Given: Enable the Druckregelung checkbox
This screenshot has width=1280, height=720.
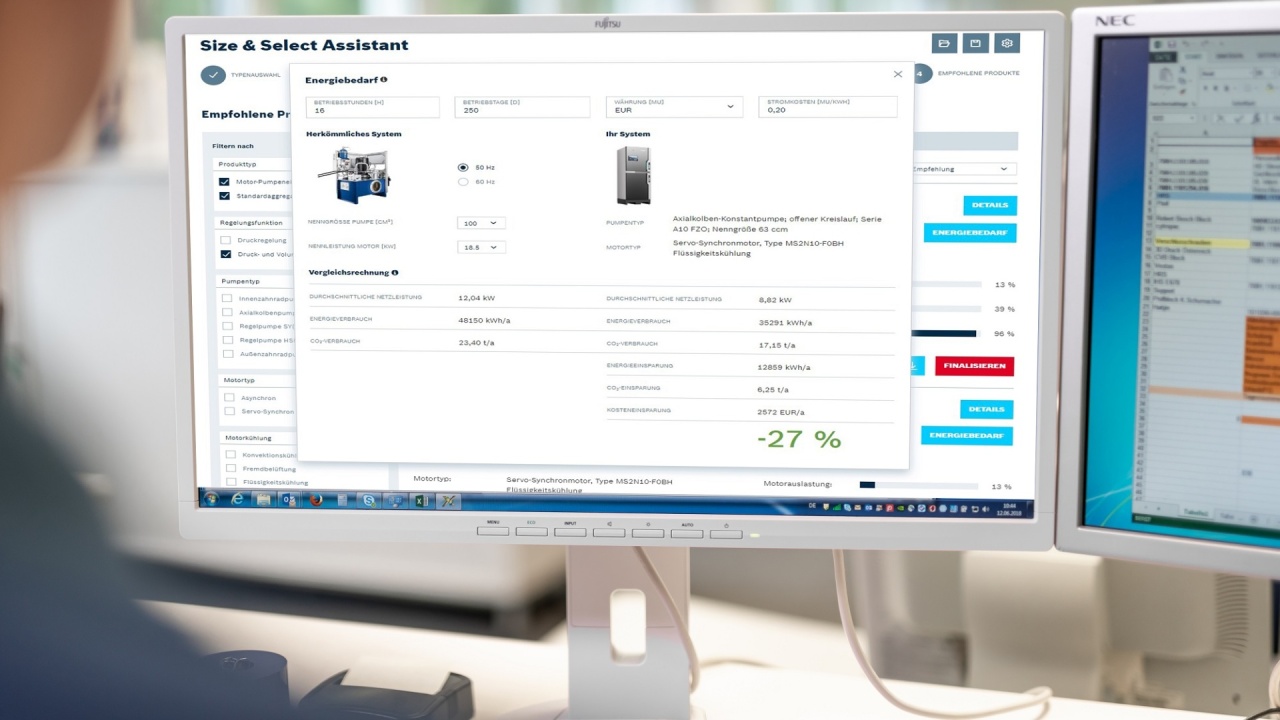Looking at the screenshot, I should (x=228, y=240).
